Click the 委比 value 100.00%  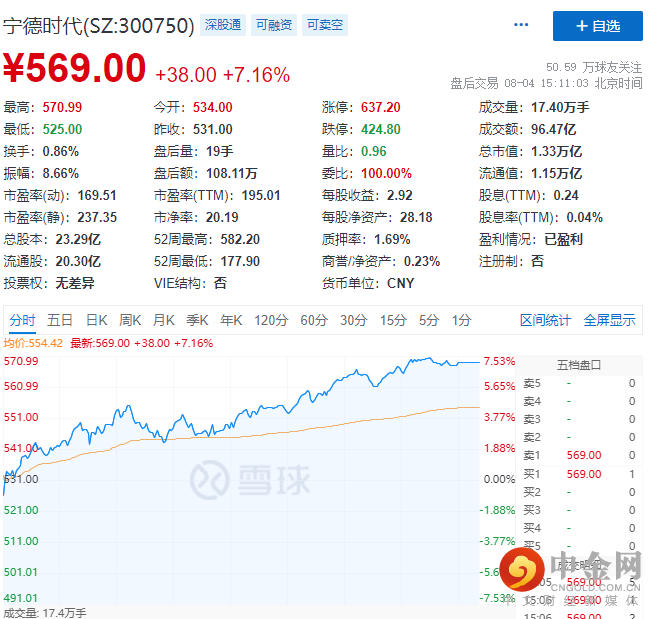(x=387, y=173)
